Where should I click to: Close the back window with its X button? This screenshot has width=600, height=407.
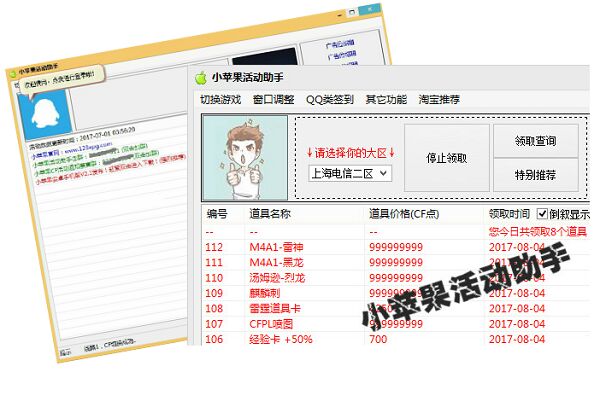[369, 8]
